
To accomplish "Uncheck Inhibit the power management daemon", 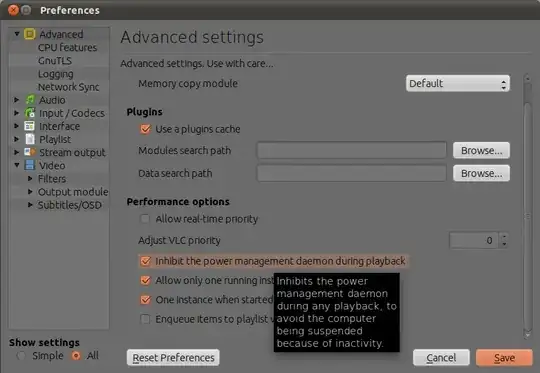I will coord(145,261).
